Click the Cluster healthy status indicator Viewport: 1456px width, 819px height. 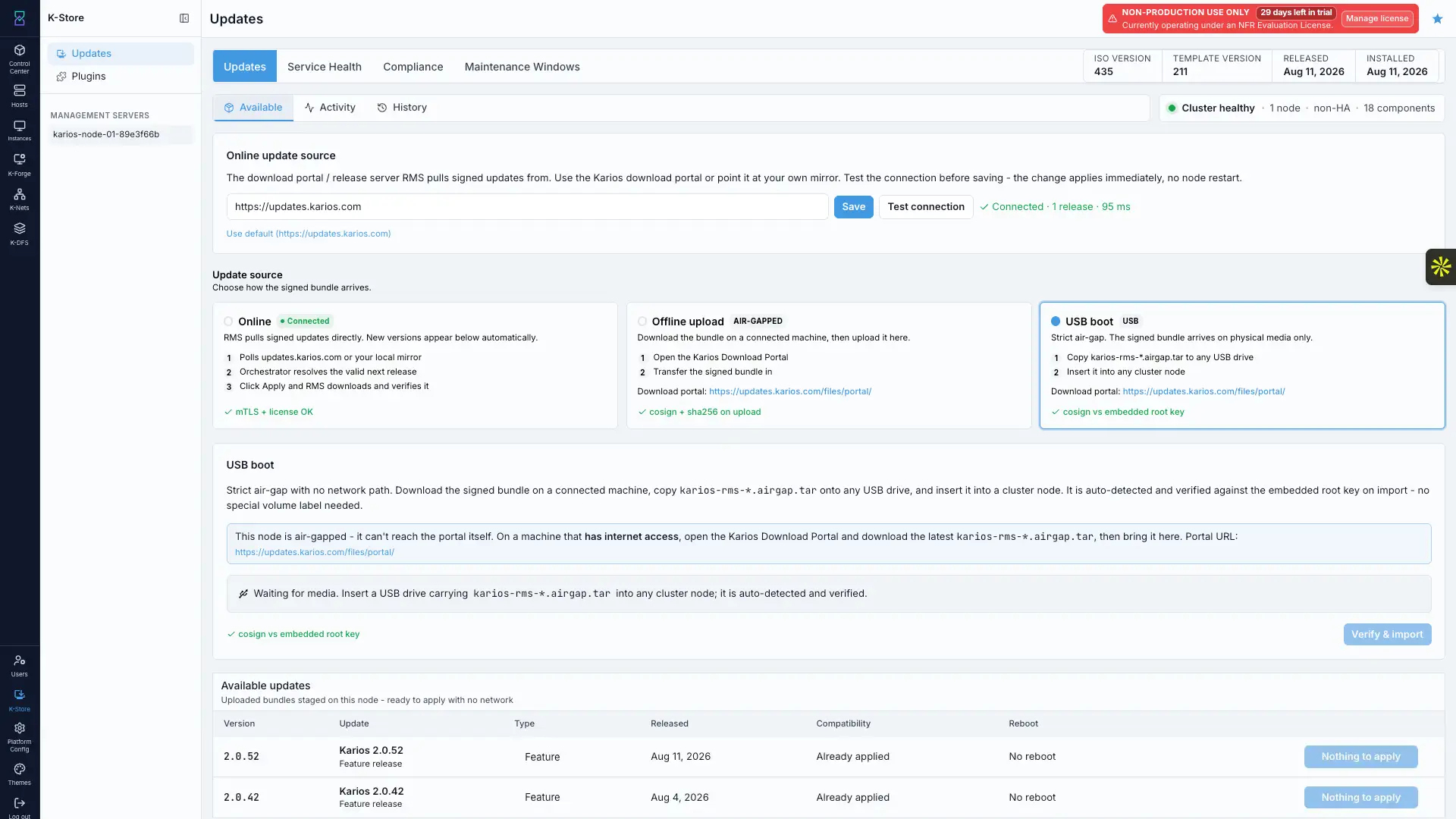tap(1212, 108)
